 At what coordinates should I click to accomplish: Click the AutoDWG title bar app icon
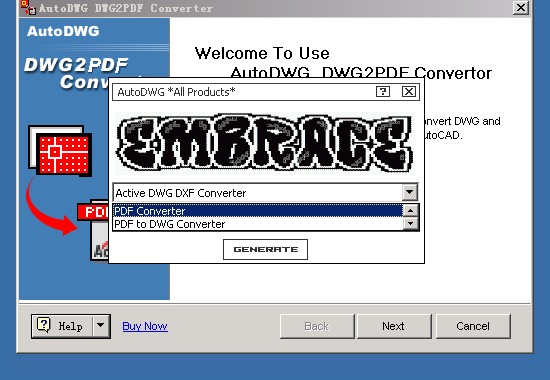tap(28, 7)
